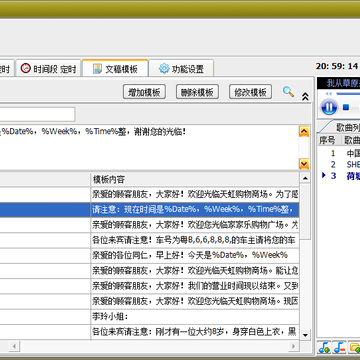Screen dimensions: 360x360
Task: Click the 删除模板 button
Action: click(x=197, y=92)
